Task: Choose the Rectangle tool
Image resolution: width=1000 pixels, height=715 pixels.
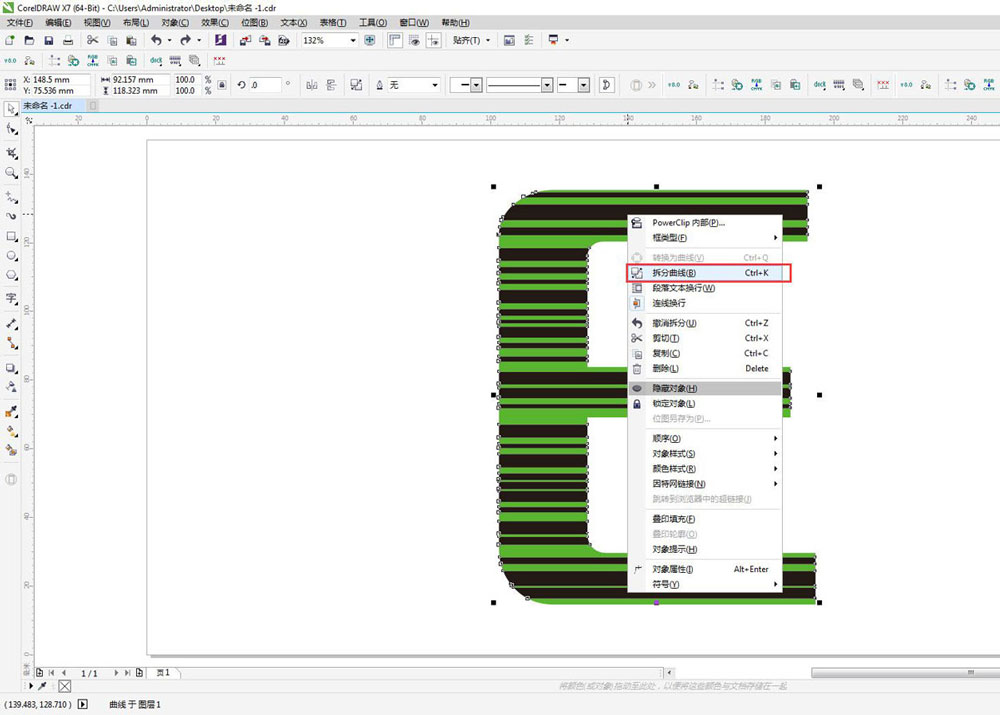Action: click(12, 237)
